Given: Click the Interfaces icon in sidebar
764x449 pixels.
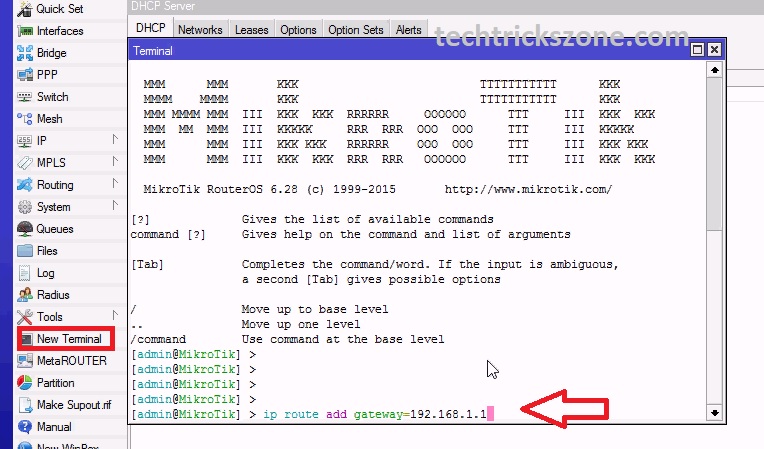Looking at the screenshot, I should 24,30.
